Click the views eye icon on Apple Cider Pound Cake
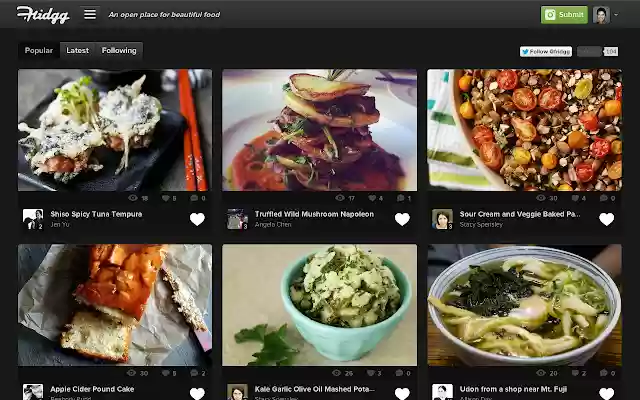This screenshot has width=640, height=400. pos(131,373)
